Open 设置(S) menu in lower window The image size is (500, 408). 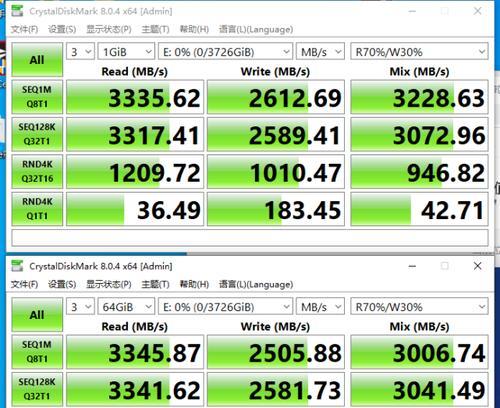point(62,284)
